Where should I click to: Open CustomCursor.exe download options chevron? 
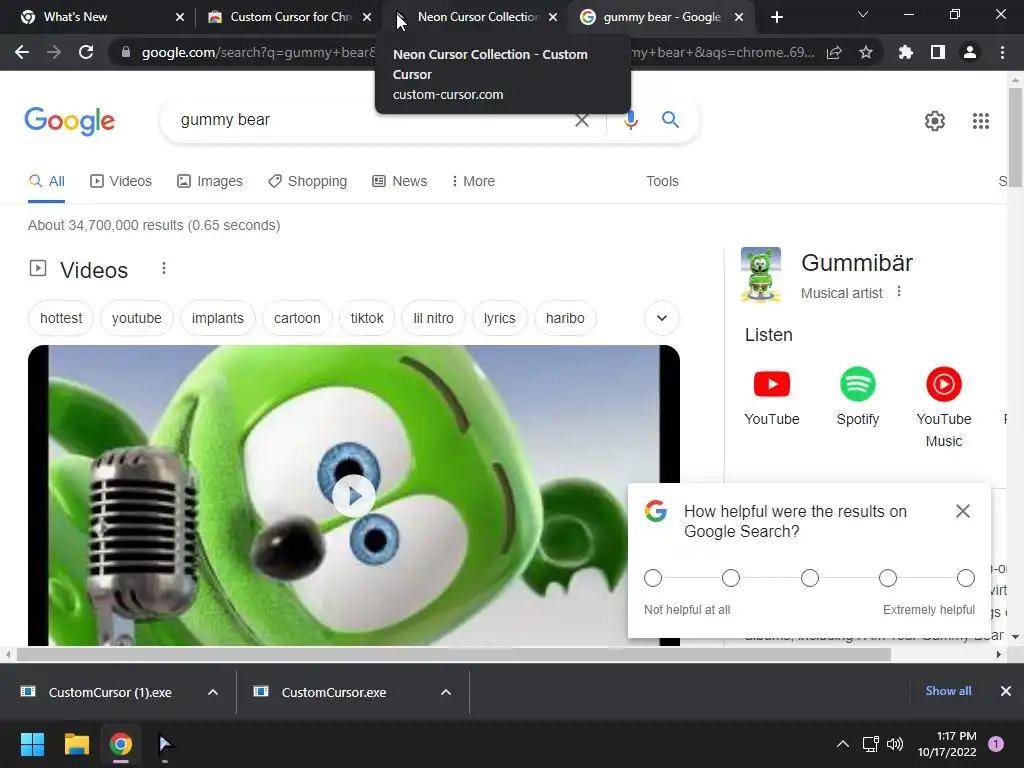point(446,692)
